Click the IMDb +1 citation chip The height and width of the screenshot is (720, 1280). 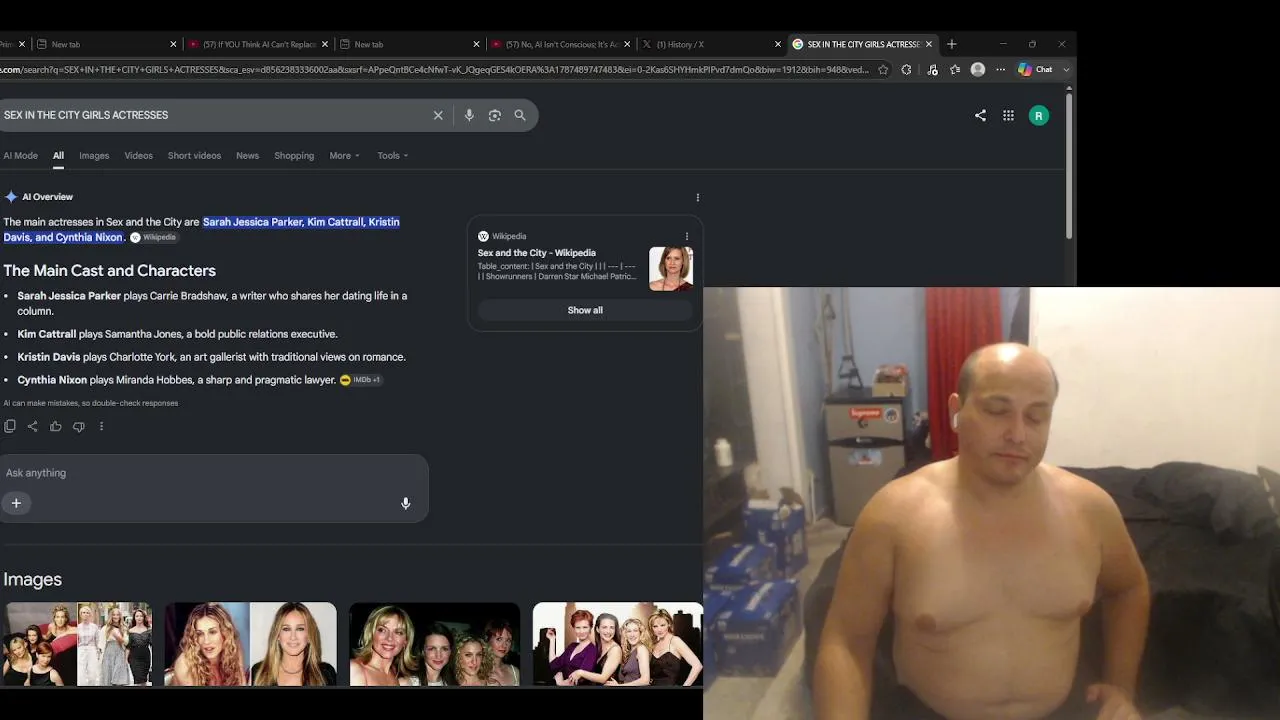[361, 380]
